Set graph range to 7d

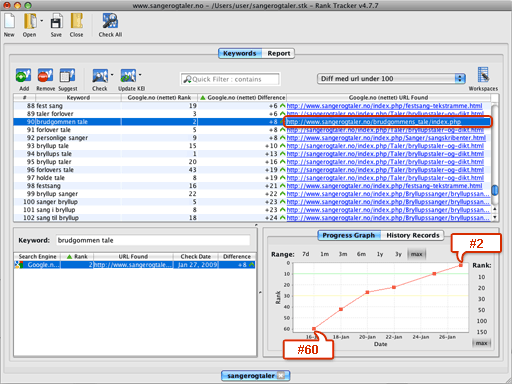pyautogui.click(x=306, y=254)
